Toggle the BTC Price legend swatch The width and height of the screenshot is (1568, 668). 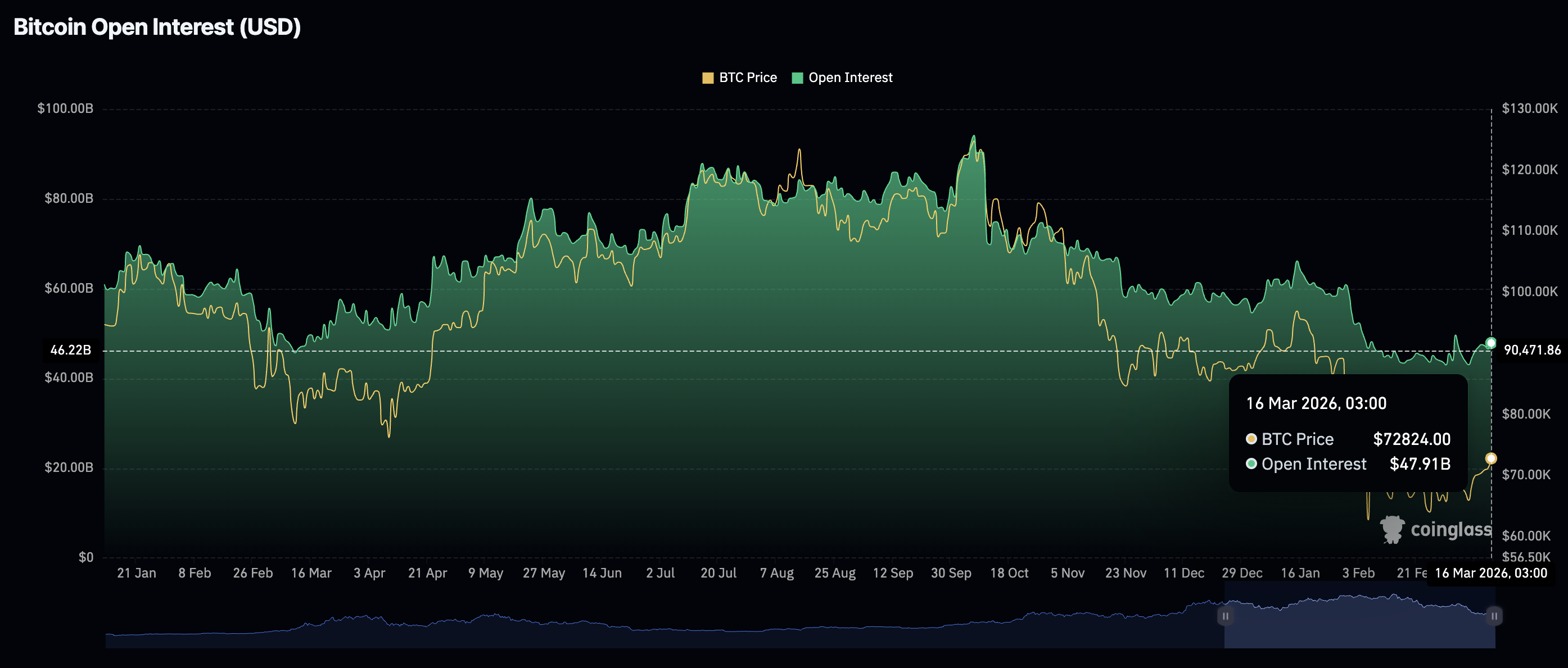click(707, 78)
